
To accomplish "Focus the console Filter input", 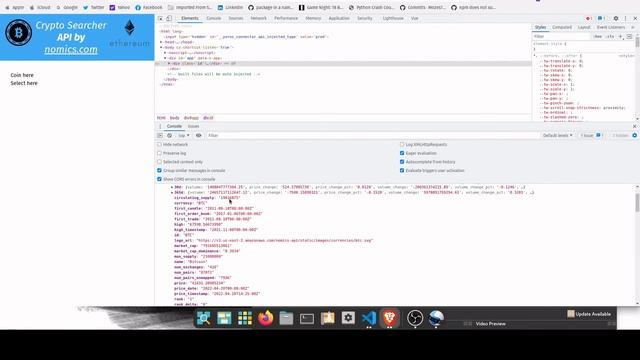I will [x=372, y=136].
